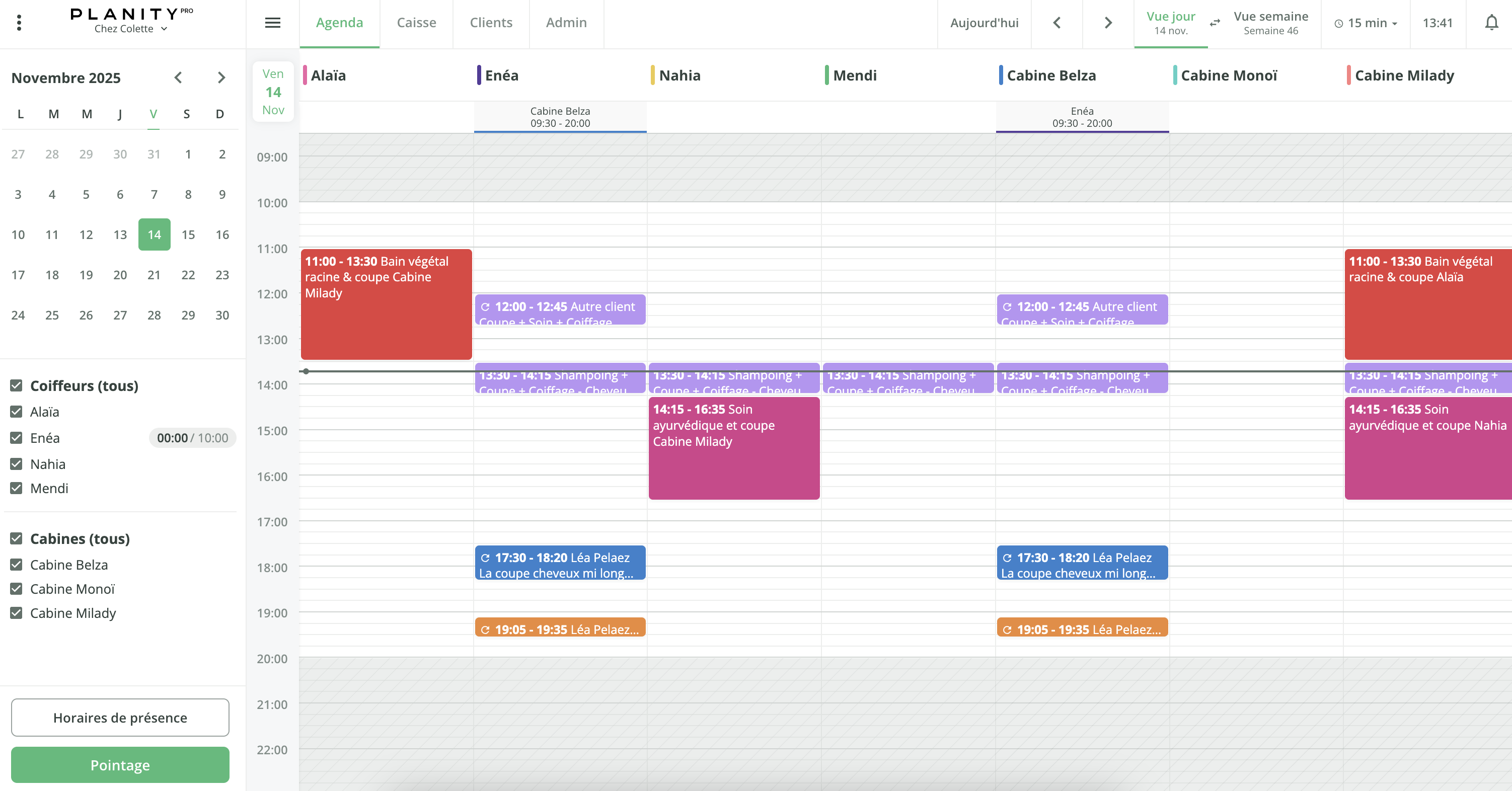Click the Horaires de présence button
1512x791 pixels.
click(120, 717)
